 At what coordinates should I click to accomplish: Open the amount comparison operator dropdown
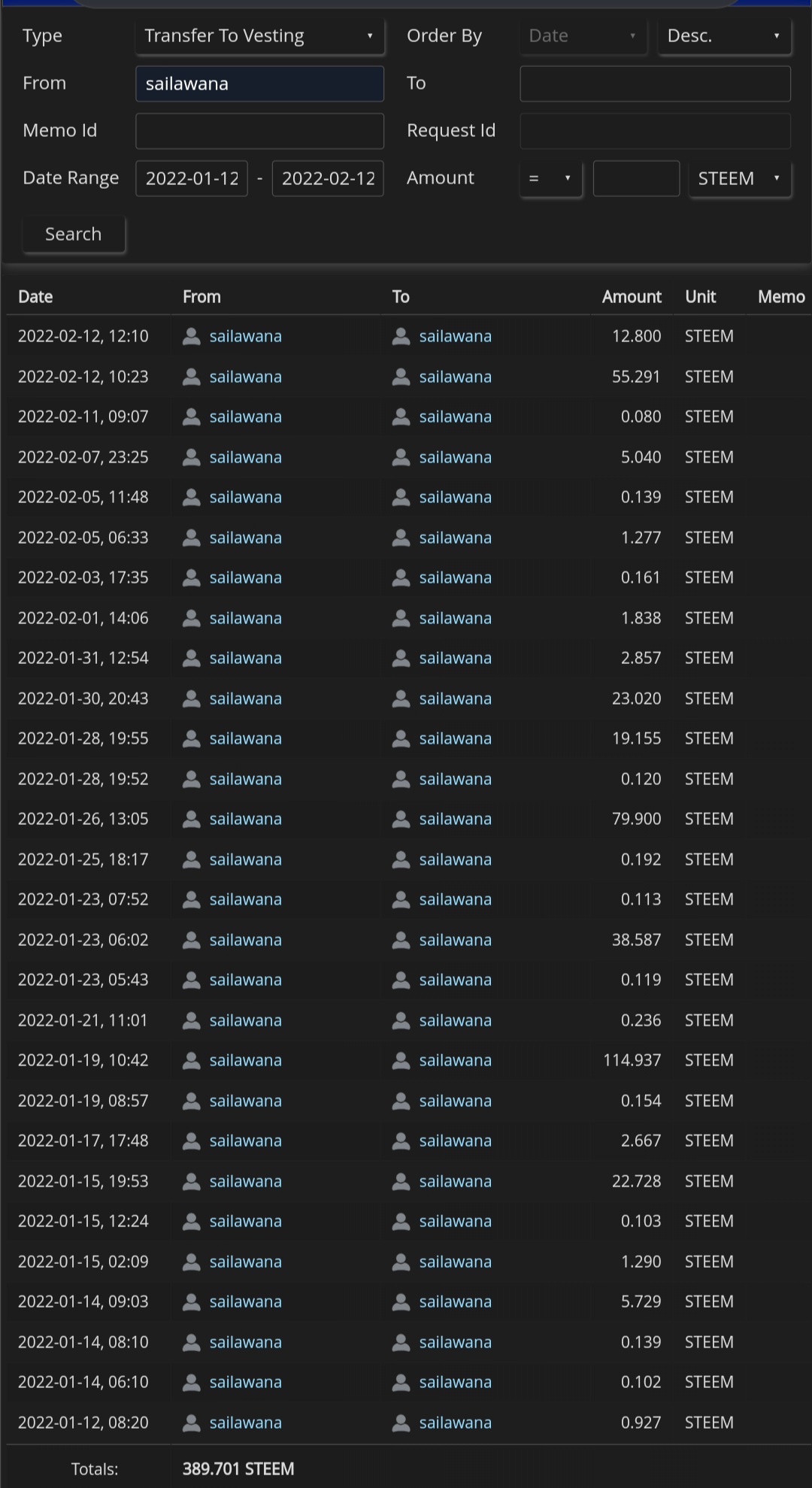click(x=550, y=179)
